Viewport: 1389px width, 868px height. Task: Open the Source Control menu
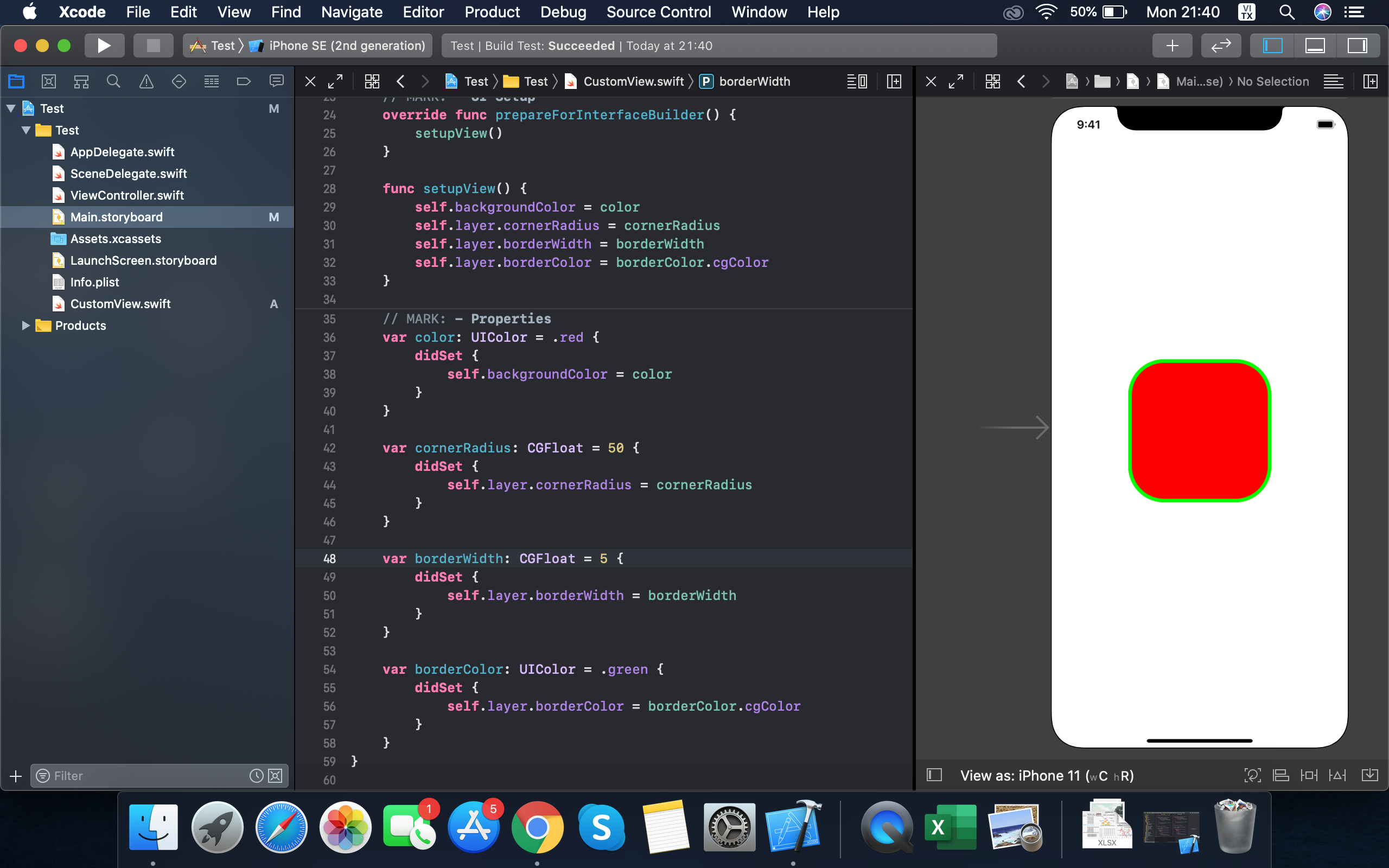click(658, 12)
